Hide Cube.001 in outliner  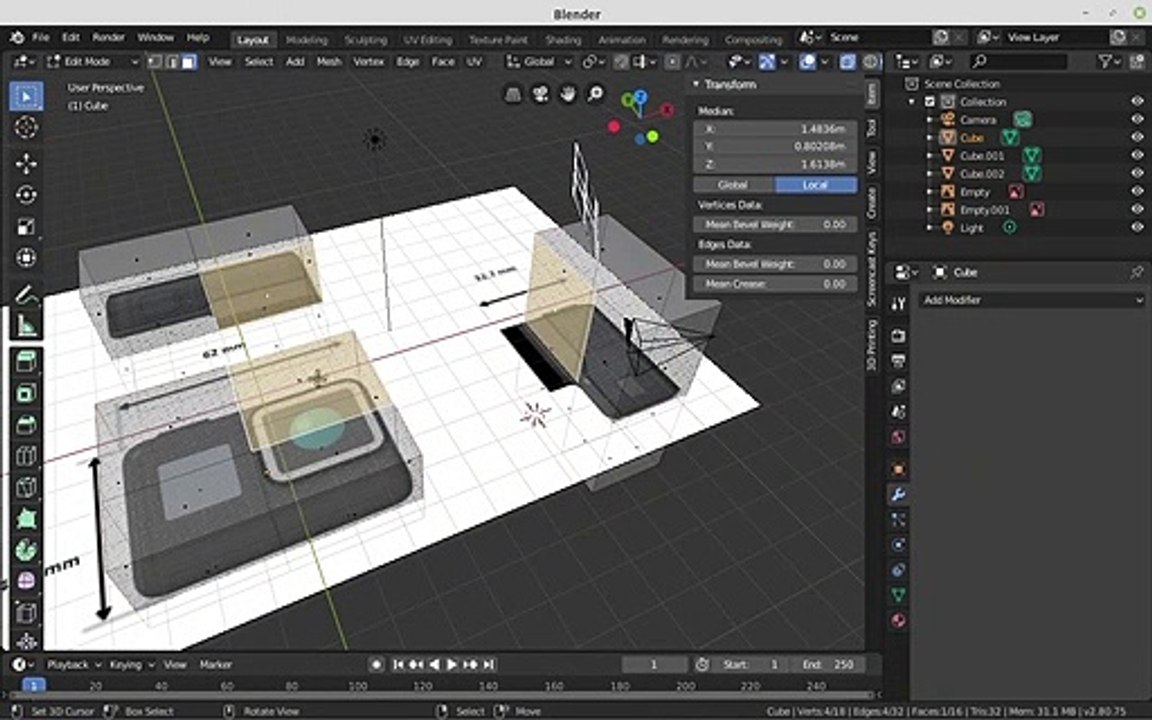[x=1137, y=155]
